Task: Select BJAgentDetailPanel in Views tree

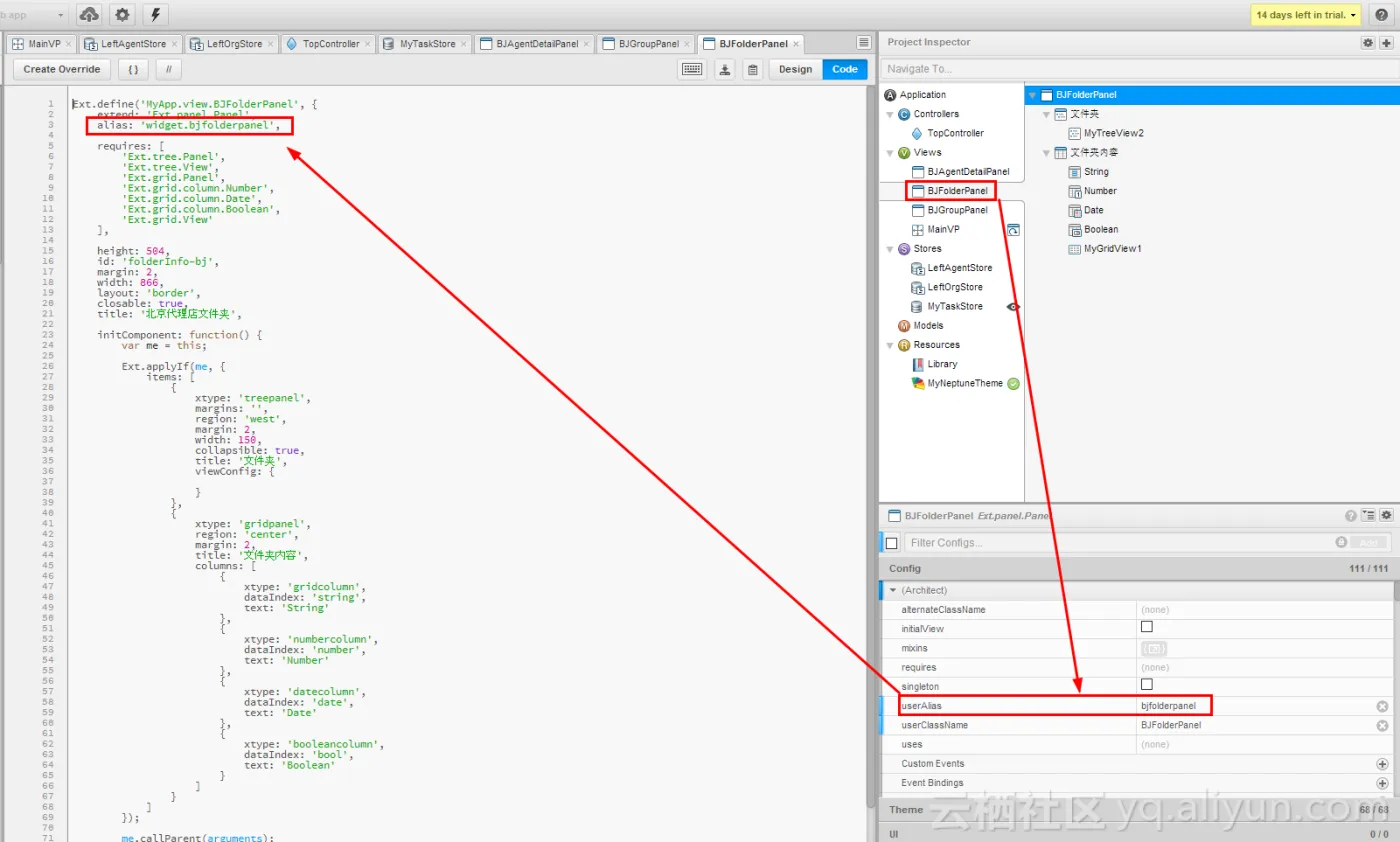Action: (x=968, y=172)
